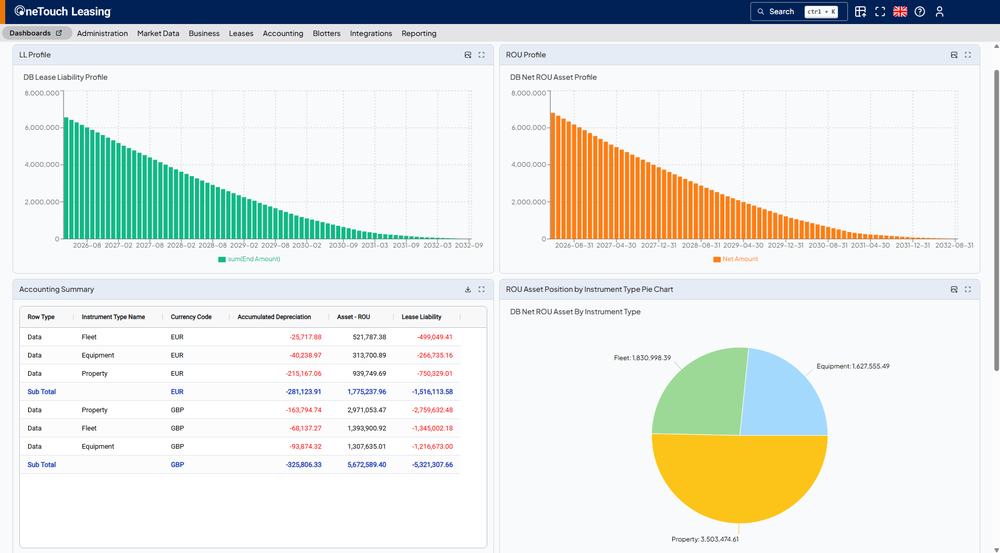Screen dimensions: 1000x553
Task: Click the save-image icon on ROU Profile panel
Action: coord(954,55)
